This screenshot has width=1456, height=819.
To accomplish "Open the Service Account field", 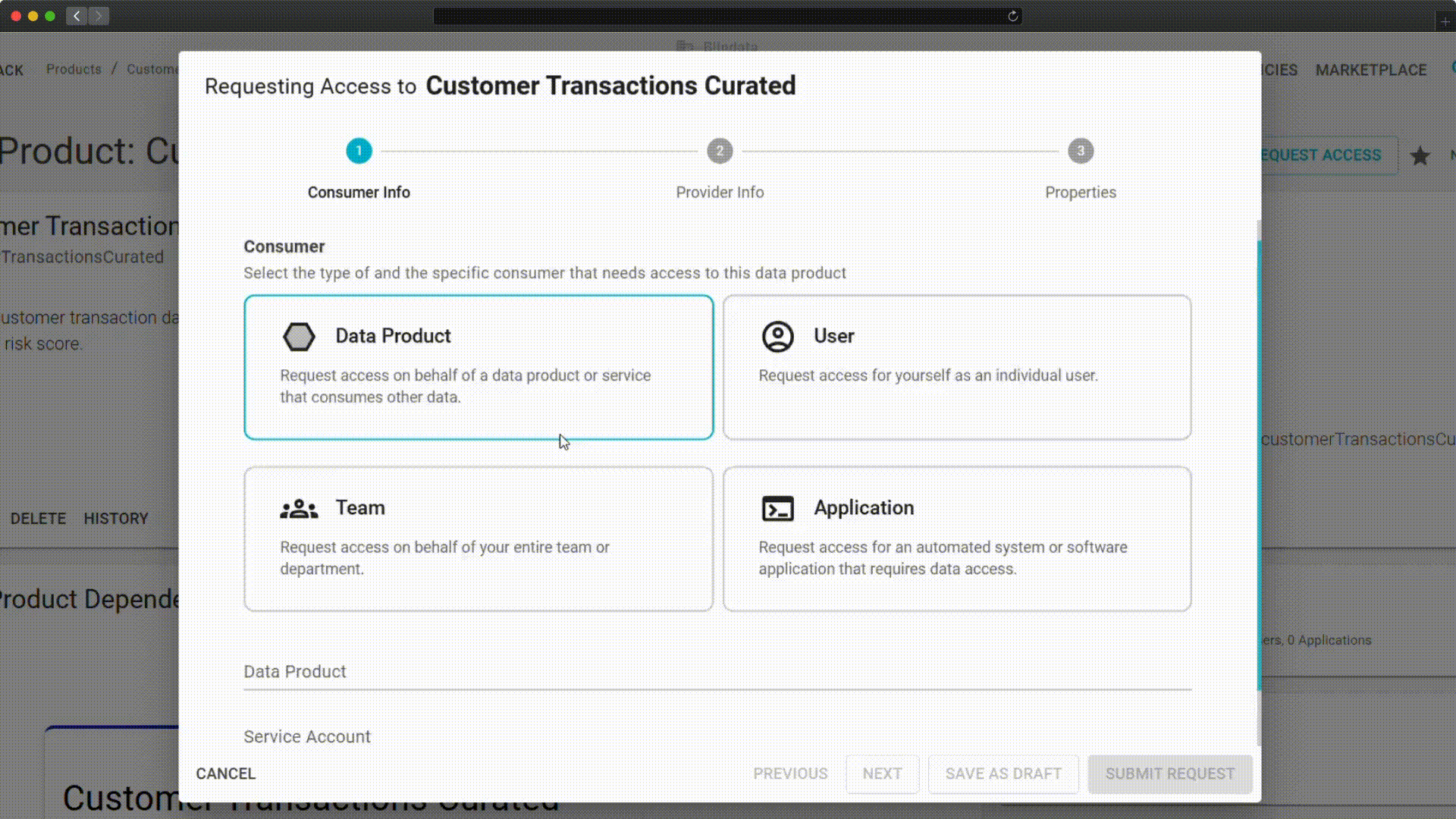I will coord(717,737).
